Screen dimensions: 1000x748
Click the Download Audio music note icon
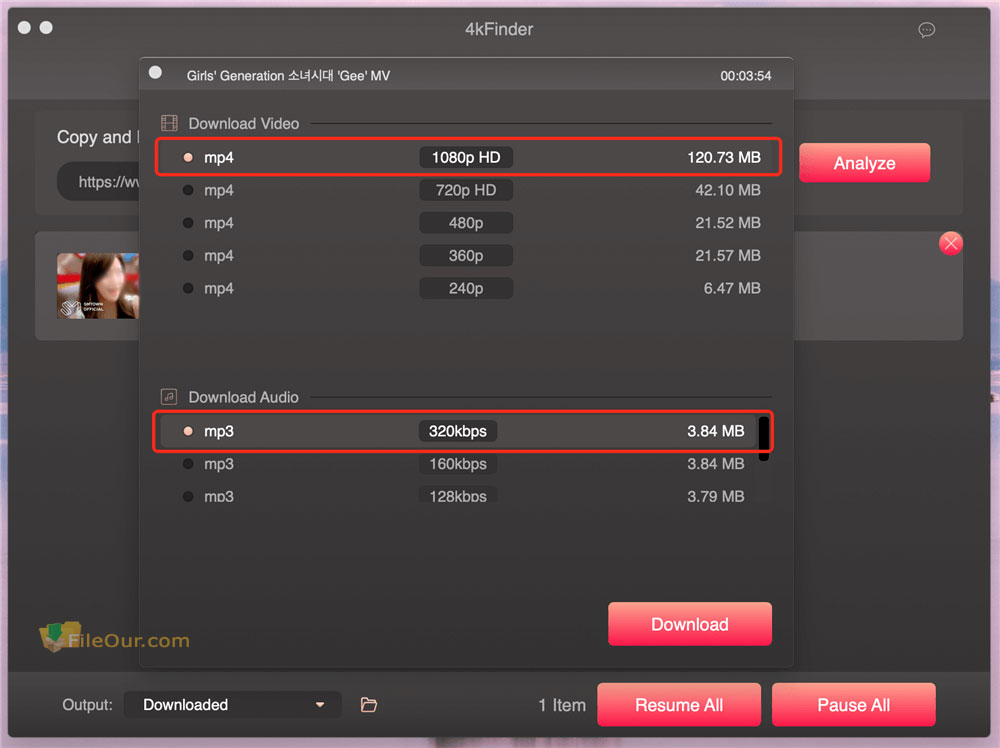click(x=169, y=397)
